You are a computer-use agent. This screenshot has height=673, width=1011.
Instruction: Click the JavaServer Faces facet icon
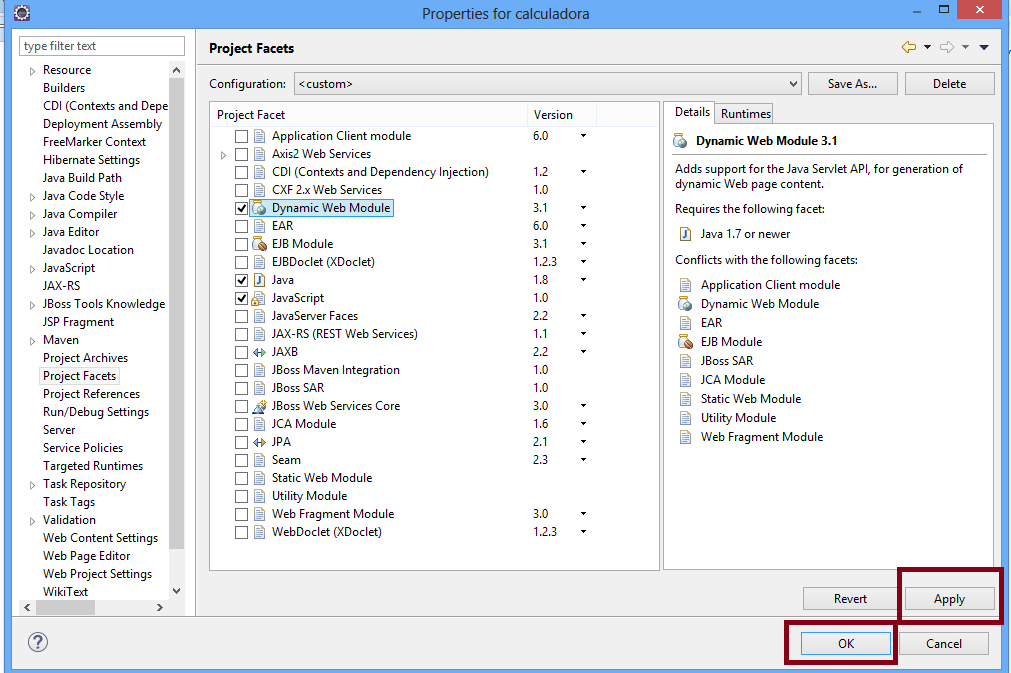(x=259, y=317)
